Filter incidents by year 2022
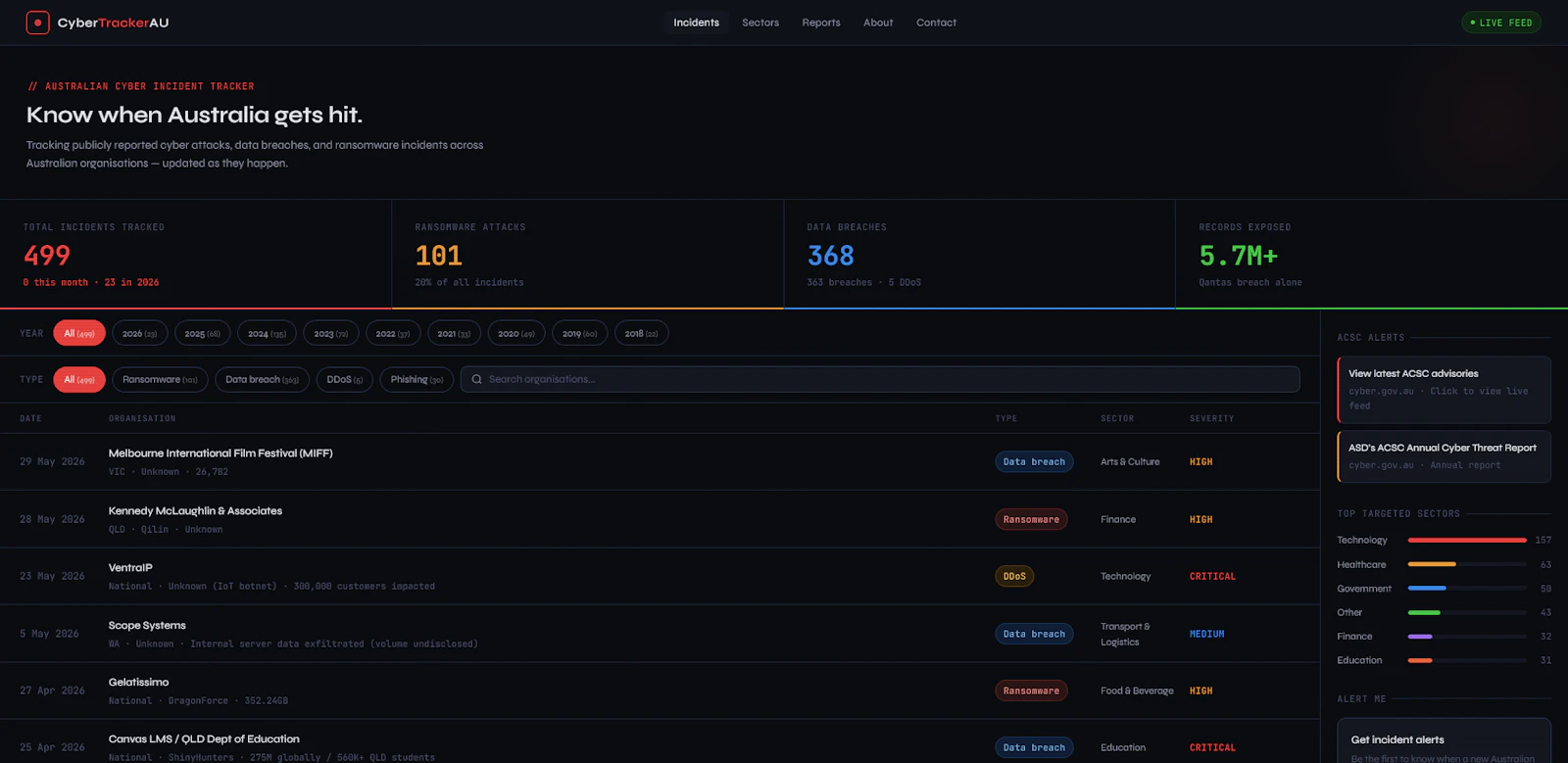Screen dimensions: 1568x763 [393, 334]
